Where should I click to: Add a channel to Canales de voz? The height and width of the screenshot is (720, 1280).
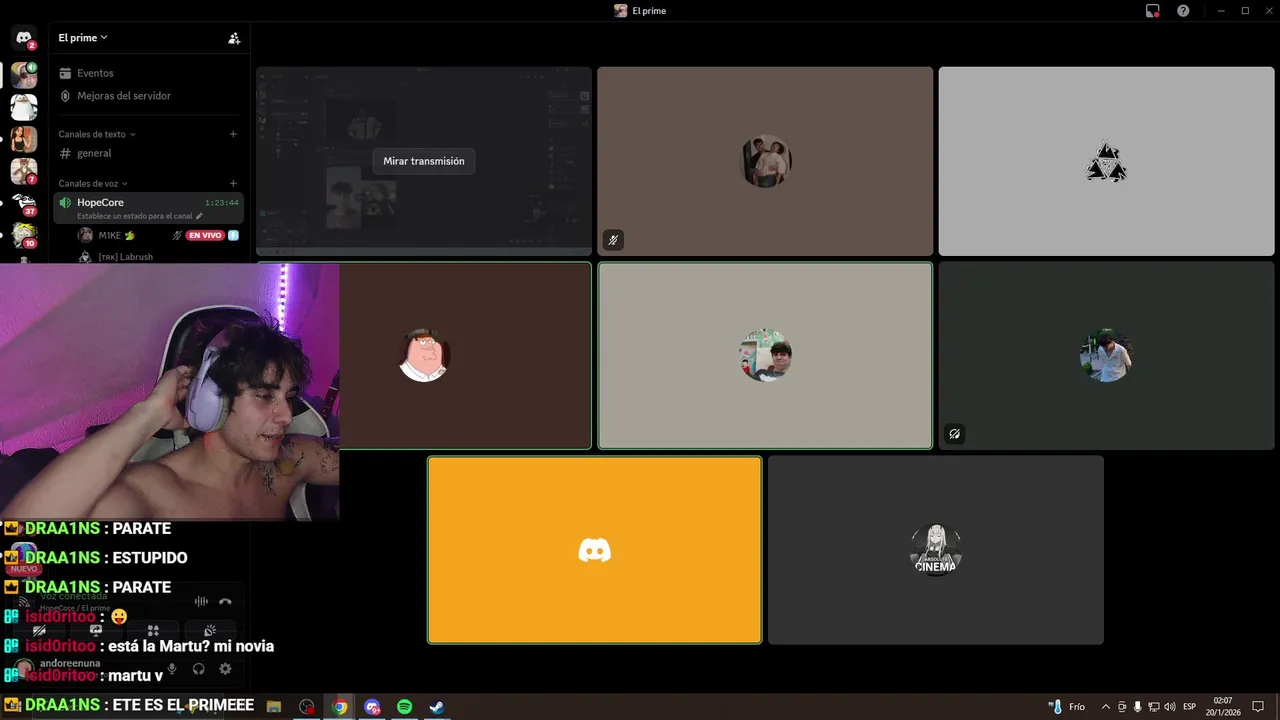point(233,184)
